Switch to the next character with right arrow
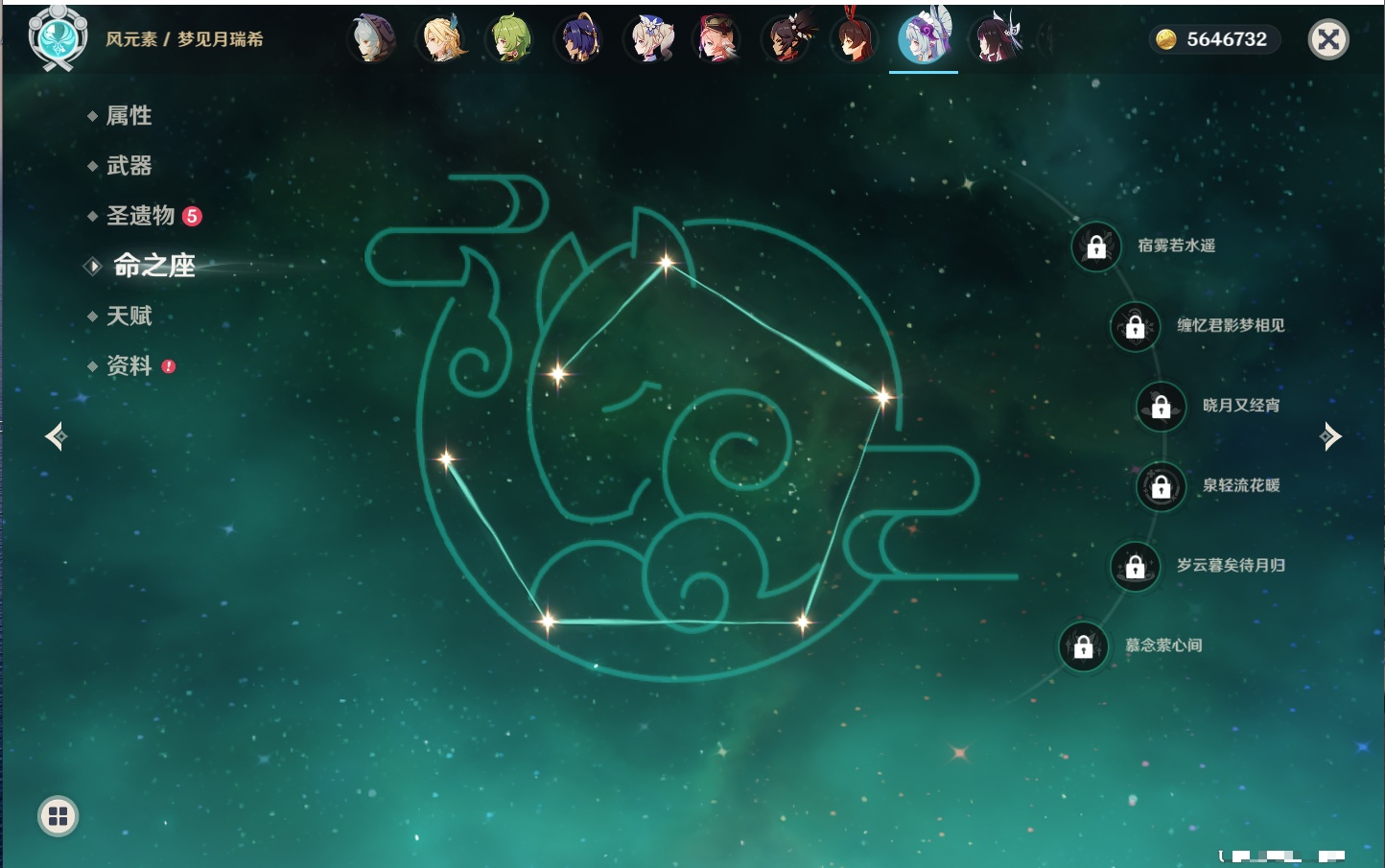This screenshot has height=868, width=1385. pyautogui.click(x=1330, y=436)
